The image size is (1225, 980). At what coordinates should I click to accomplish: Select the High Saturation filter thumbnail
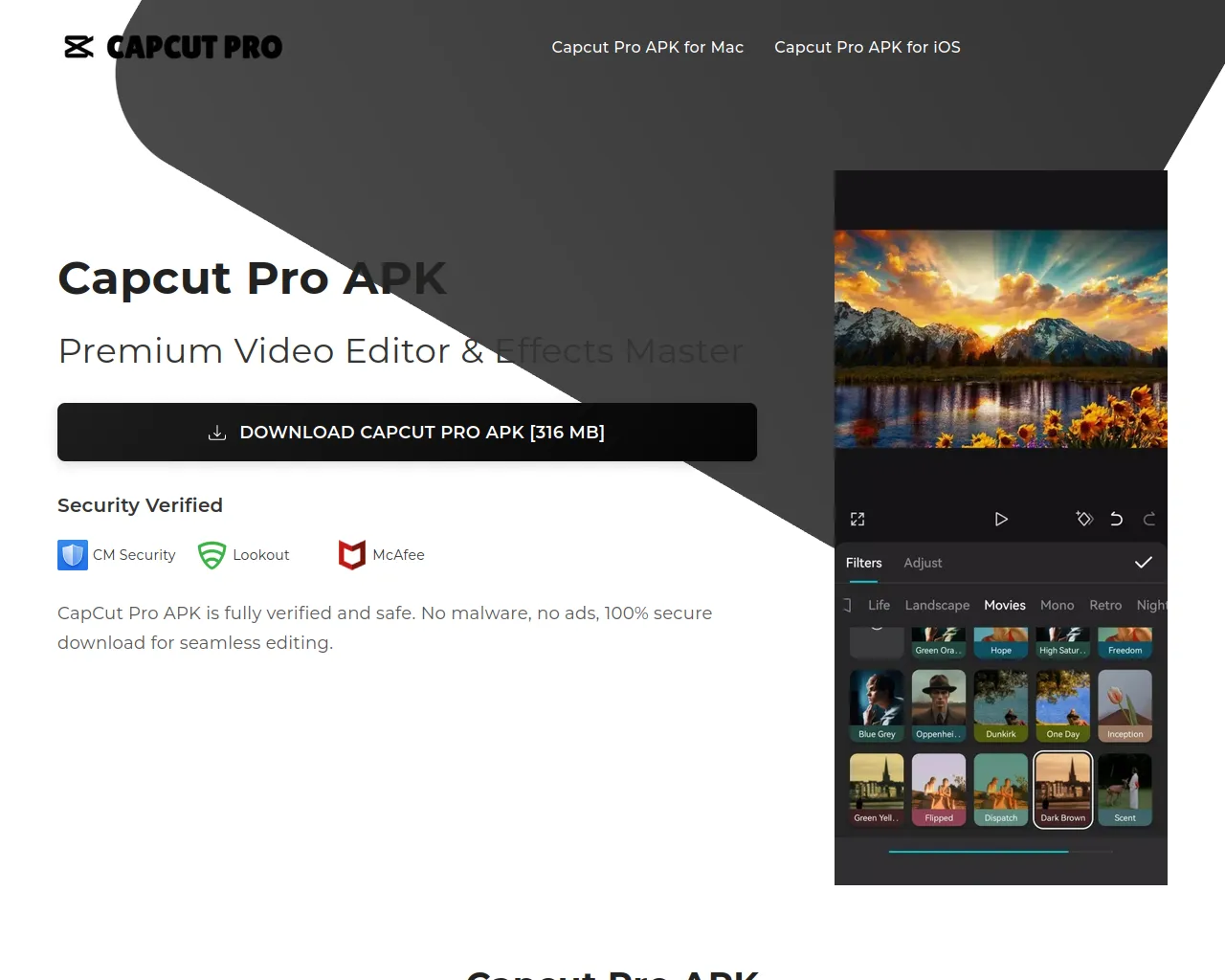click(x=1063, y=642)
